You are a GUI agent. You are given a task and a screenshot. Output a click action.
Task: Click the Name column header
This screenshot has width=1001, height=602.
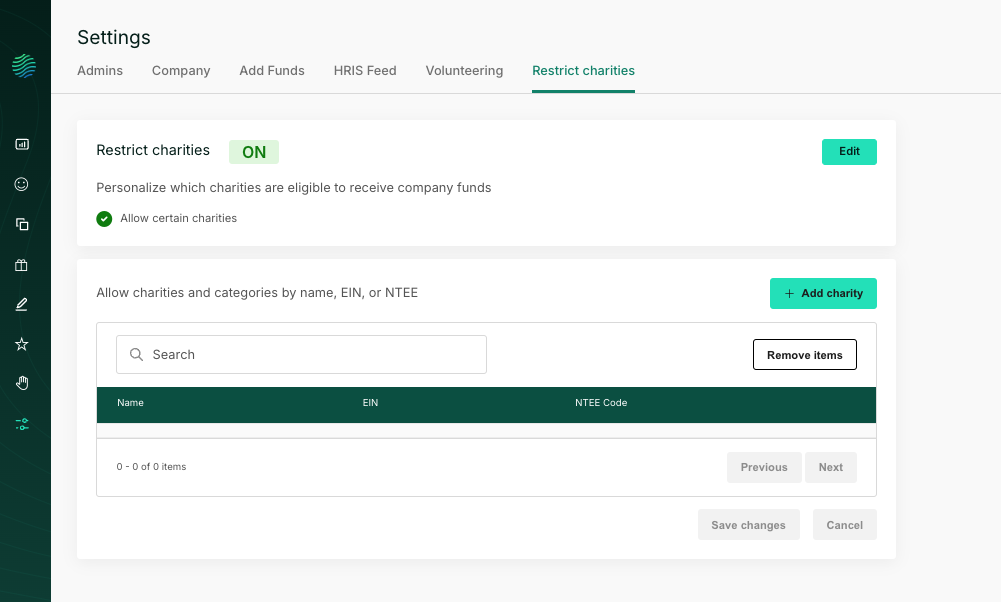click(131, 403)
